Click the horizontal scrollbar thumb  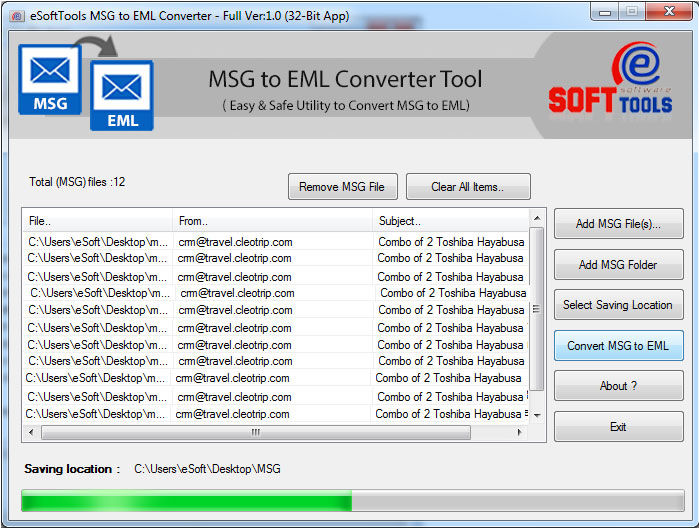pos(256,432)
